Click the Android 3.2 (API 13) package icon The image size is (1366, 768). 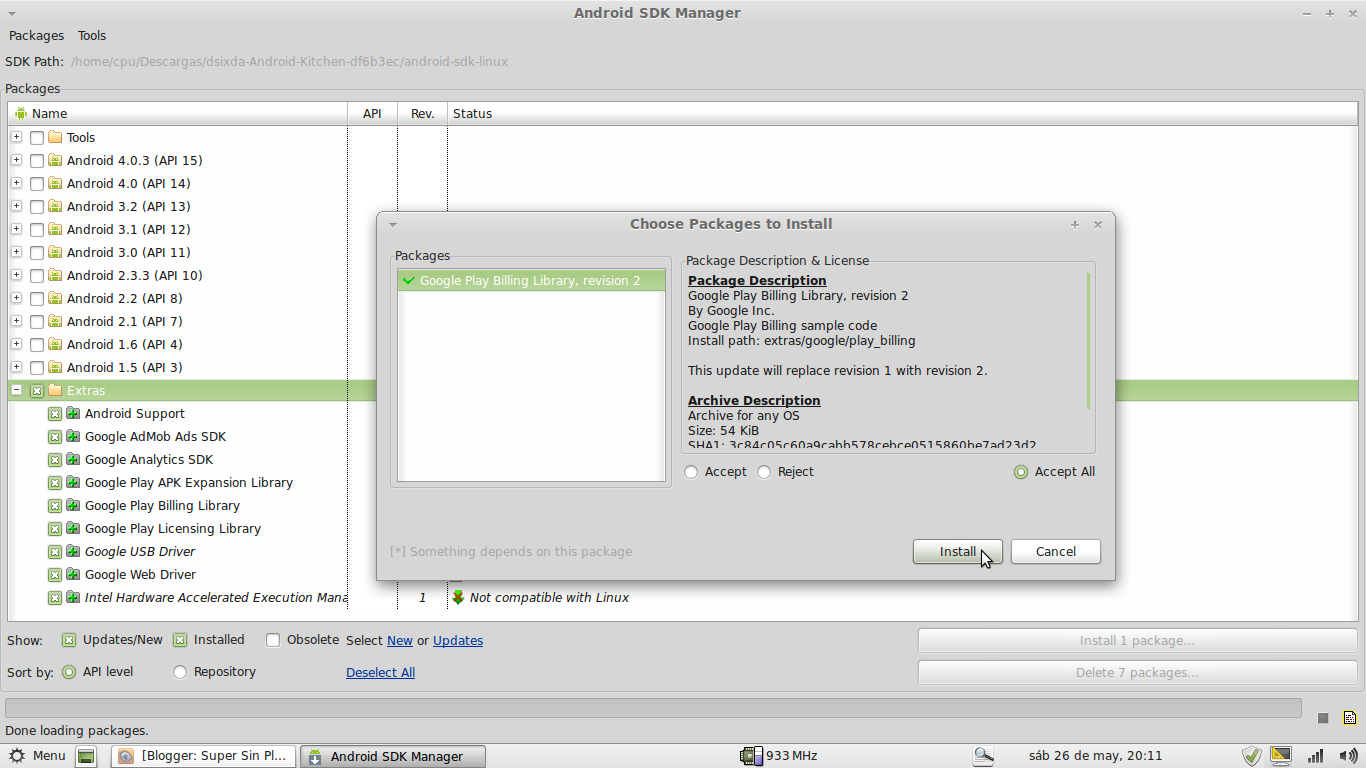55,206
